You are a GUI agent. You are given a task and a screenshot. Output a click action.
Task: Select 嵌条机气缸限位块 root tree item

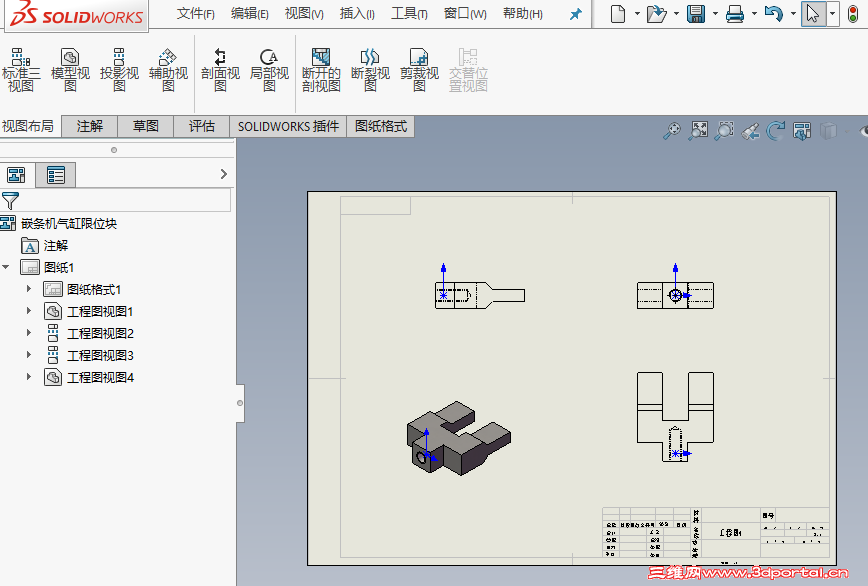pyautogui.click(x=69, y=224)
